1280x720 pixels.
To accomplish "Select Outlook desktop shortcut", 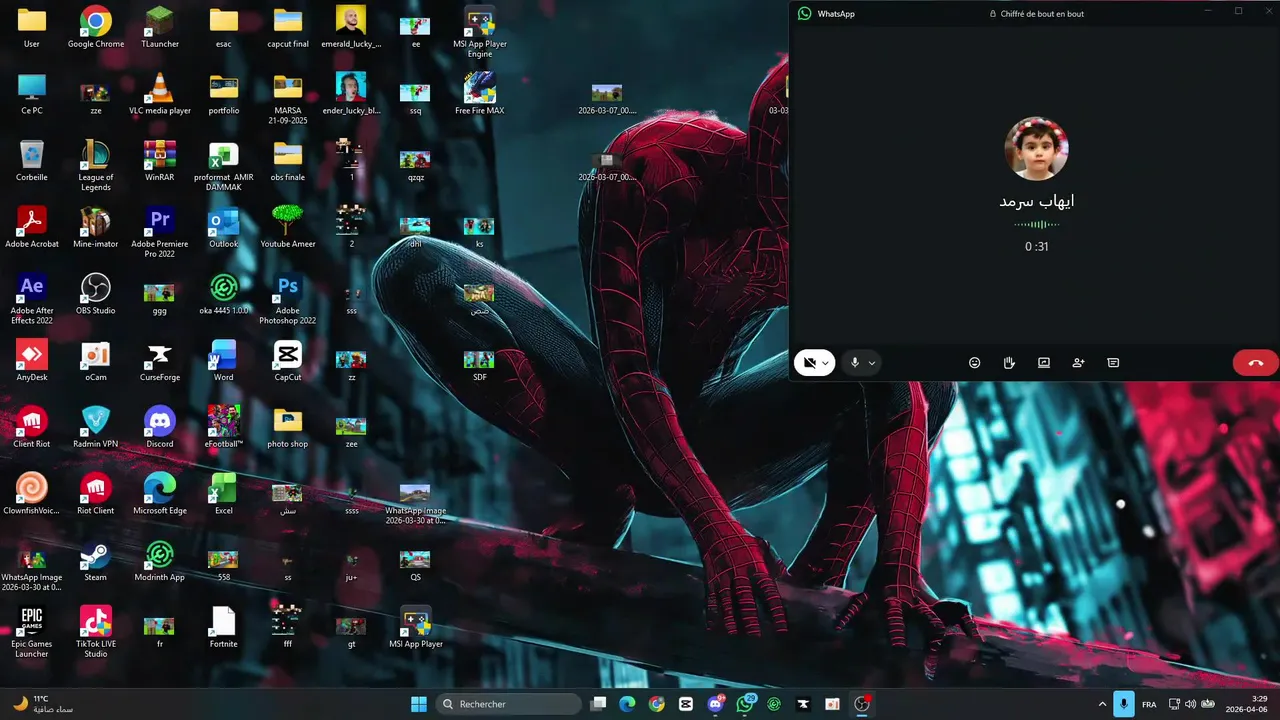I will (x=224, y=227).
